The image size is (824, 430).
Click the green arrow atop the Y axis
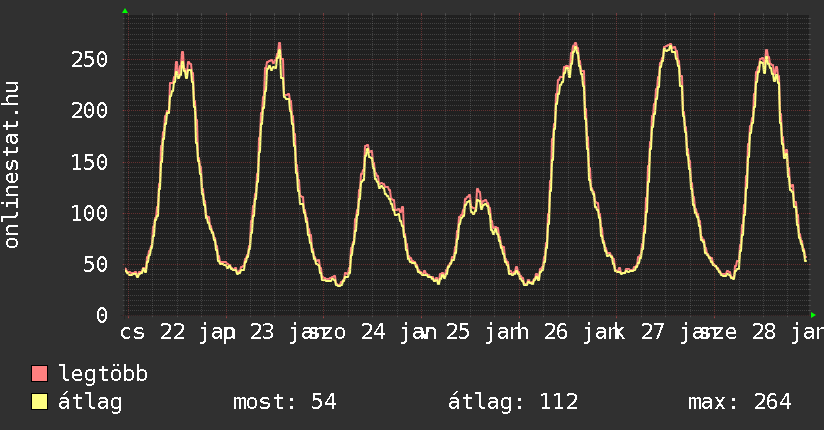tap(125, 11)
